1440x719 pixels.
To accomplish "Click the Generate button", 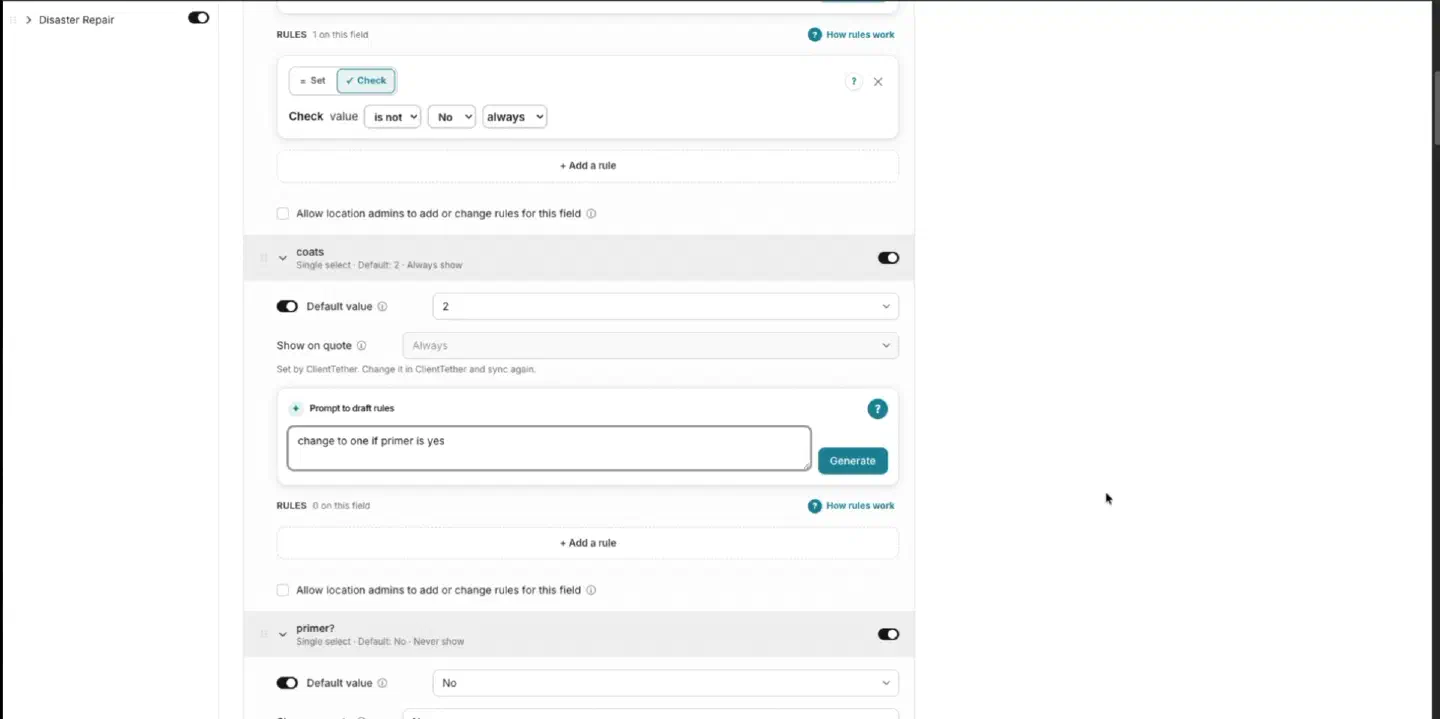I will (x=852, y=461).
